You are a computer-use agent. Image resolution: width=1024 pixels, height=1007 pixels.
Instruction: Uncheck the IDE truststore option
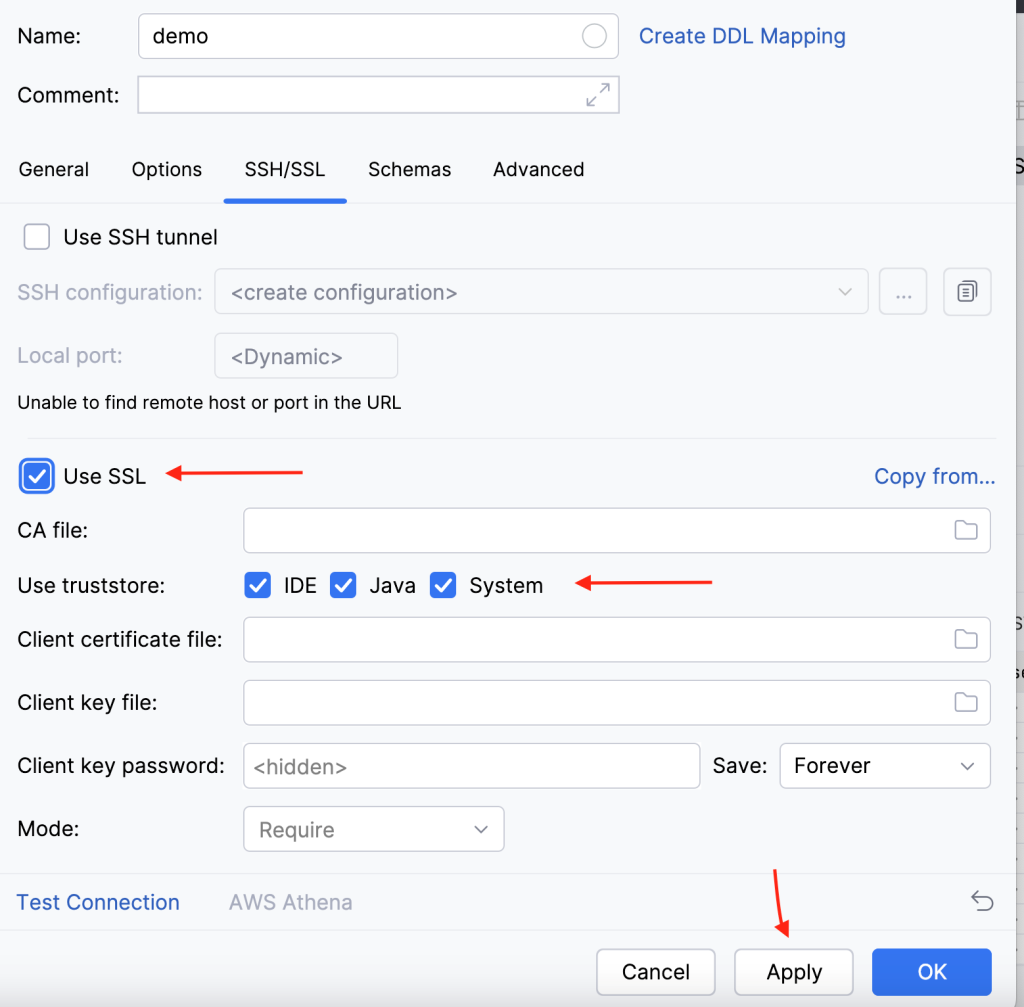[257, 585]
